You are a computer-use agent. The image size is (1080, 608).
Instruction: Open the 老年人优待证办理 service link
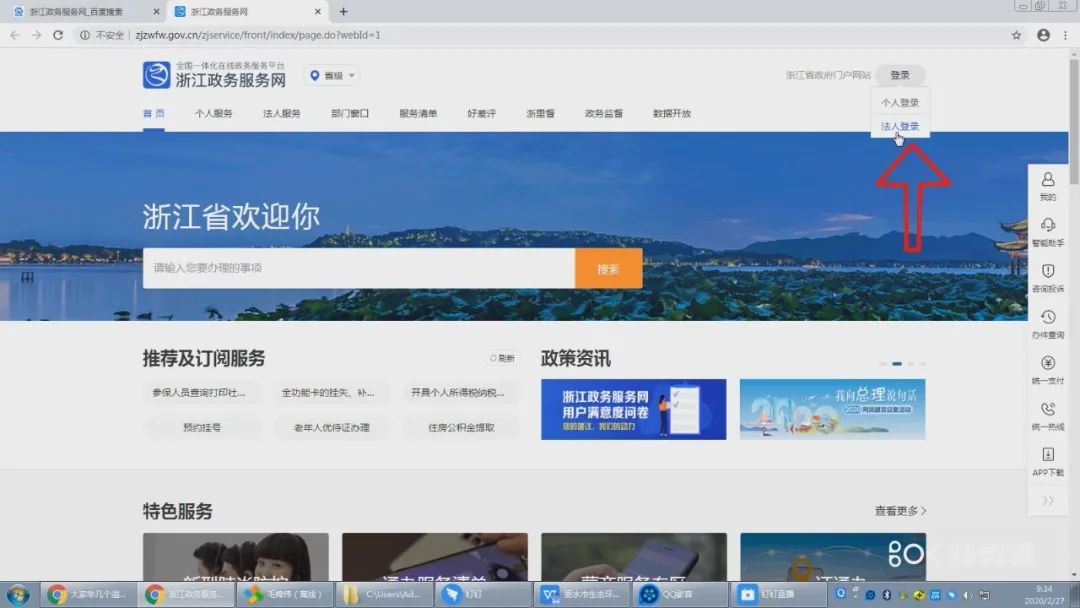[x=331, y=428]
